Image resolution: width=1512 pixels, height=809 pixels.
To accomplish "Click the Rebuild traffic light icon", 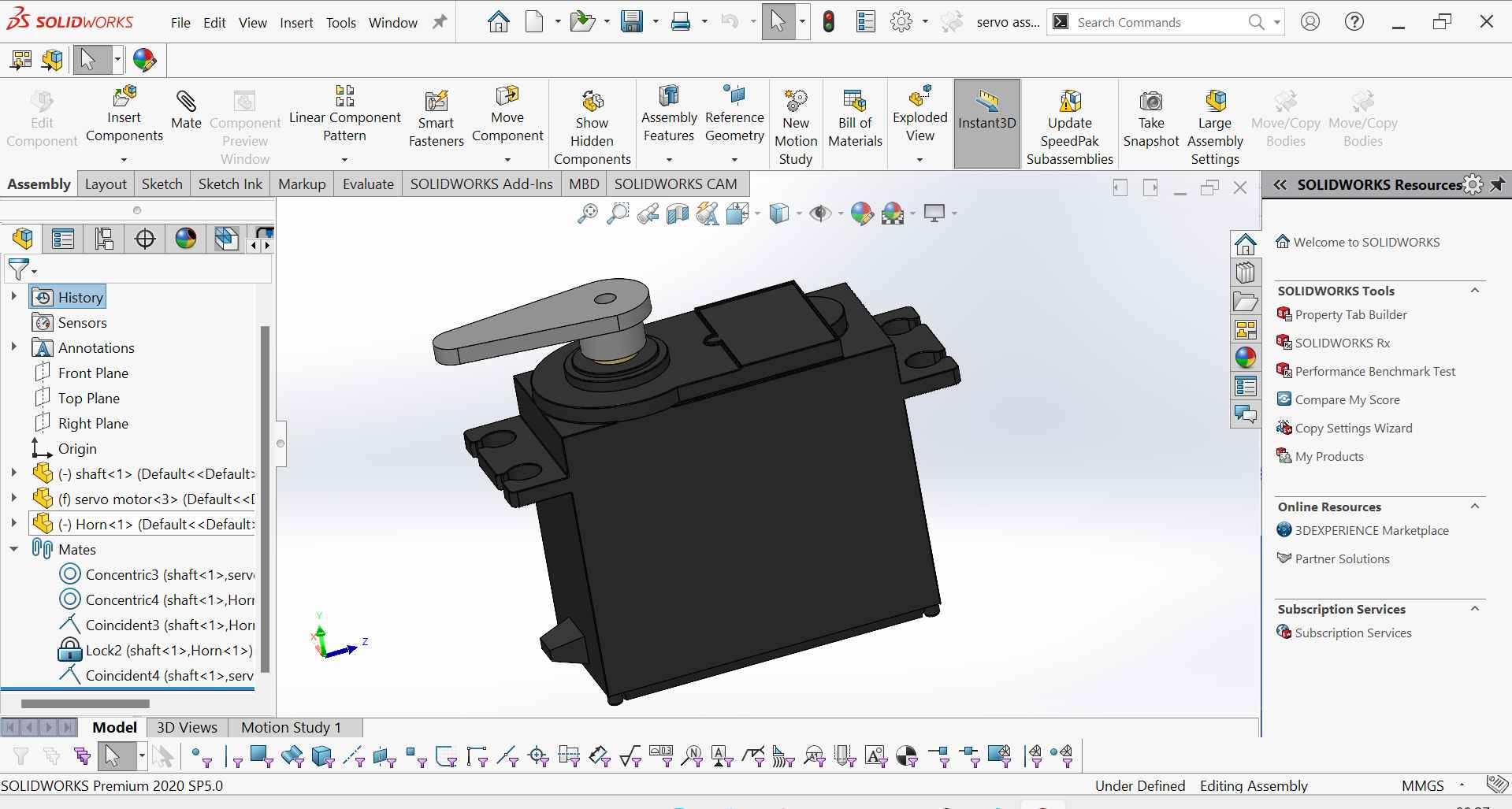I will 828,22.
